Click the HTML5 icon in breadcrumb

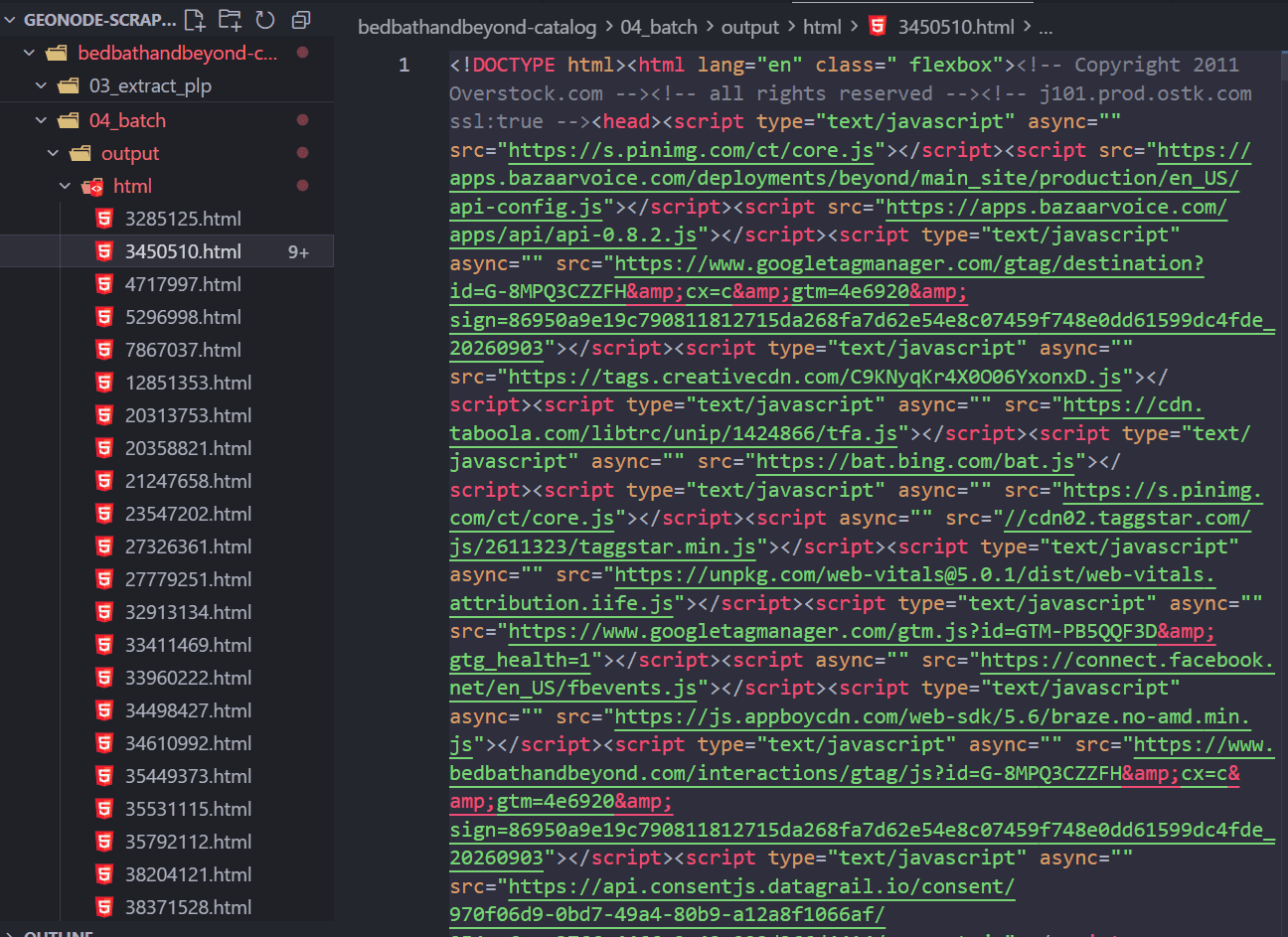[878, 26]
